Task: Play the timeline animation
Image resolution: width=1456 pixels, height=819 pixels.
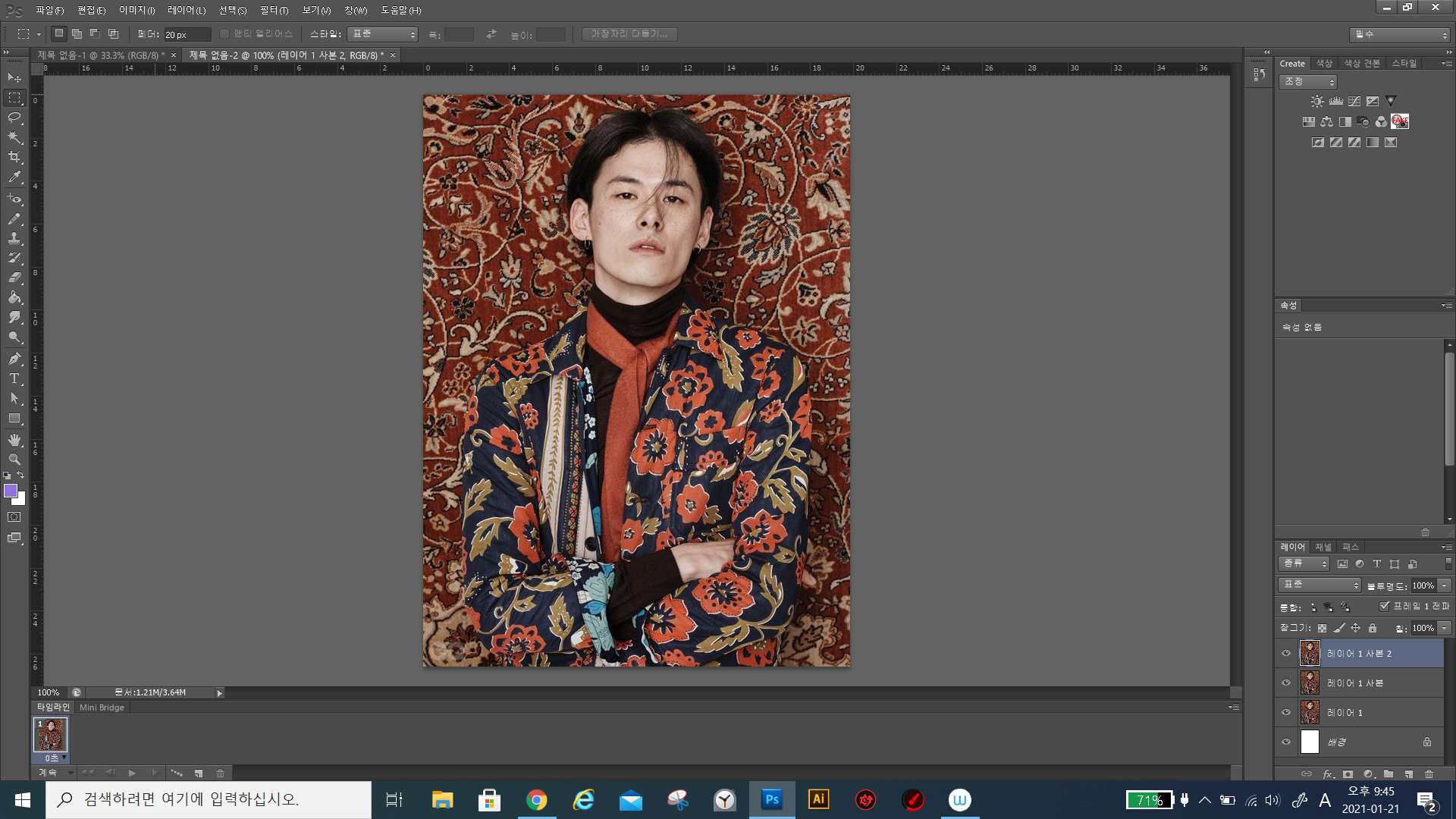Action: coord(132,773)
